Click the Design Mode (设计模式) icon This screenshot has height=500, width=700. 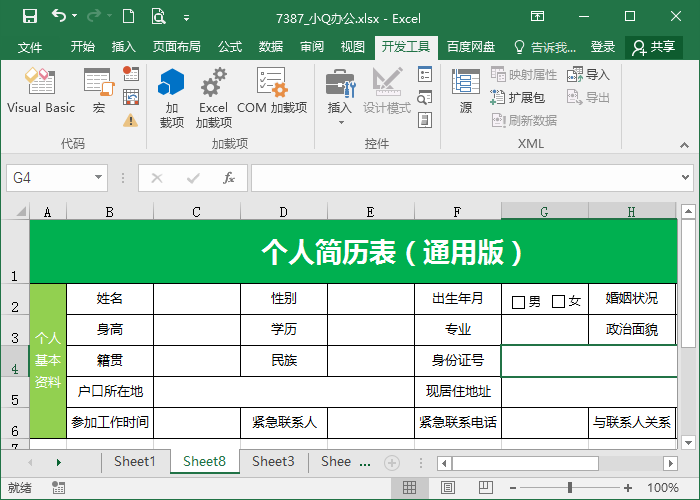[387, 92]
